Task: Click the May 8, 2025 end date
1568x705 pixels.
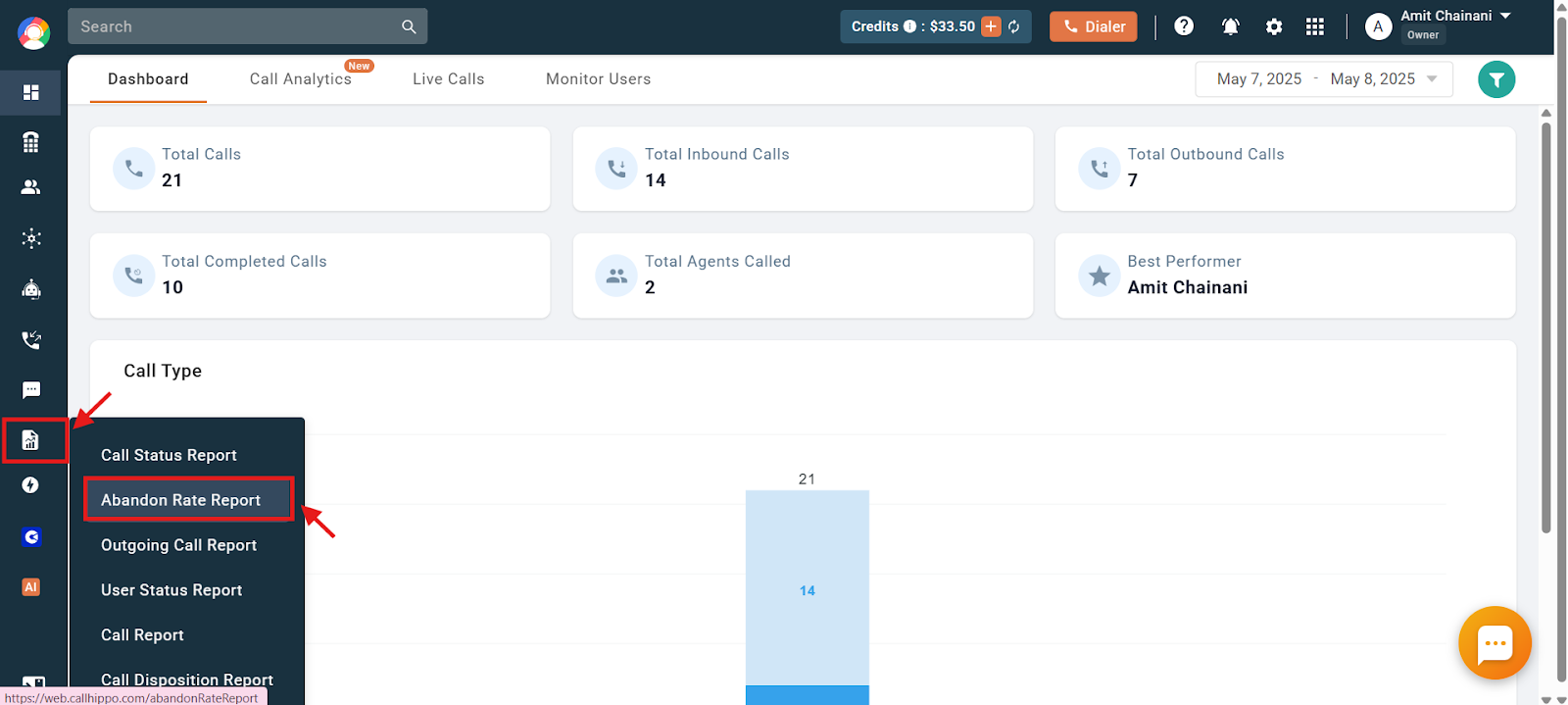Action: pos(1373,79)
